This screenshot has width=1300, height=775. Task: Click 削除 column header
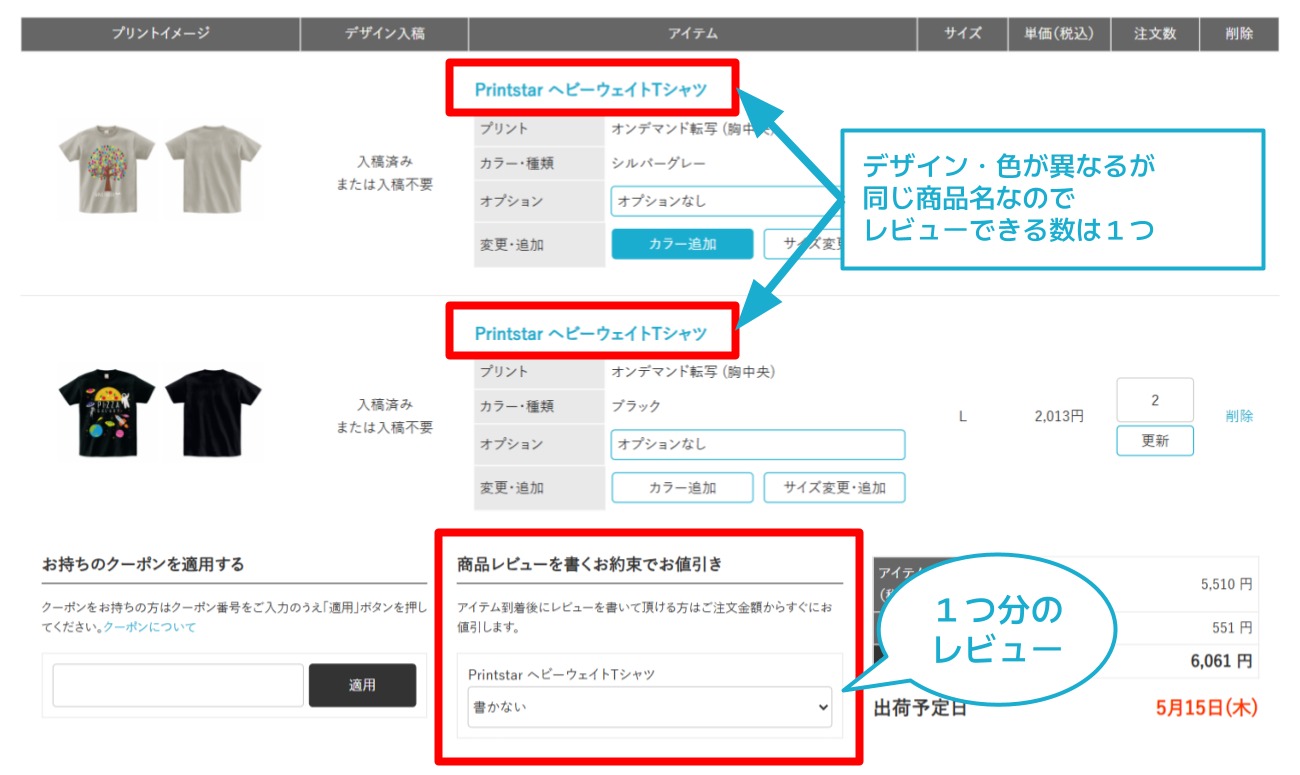(1239, 34)
